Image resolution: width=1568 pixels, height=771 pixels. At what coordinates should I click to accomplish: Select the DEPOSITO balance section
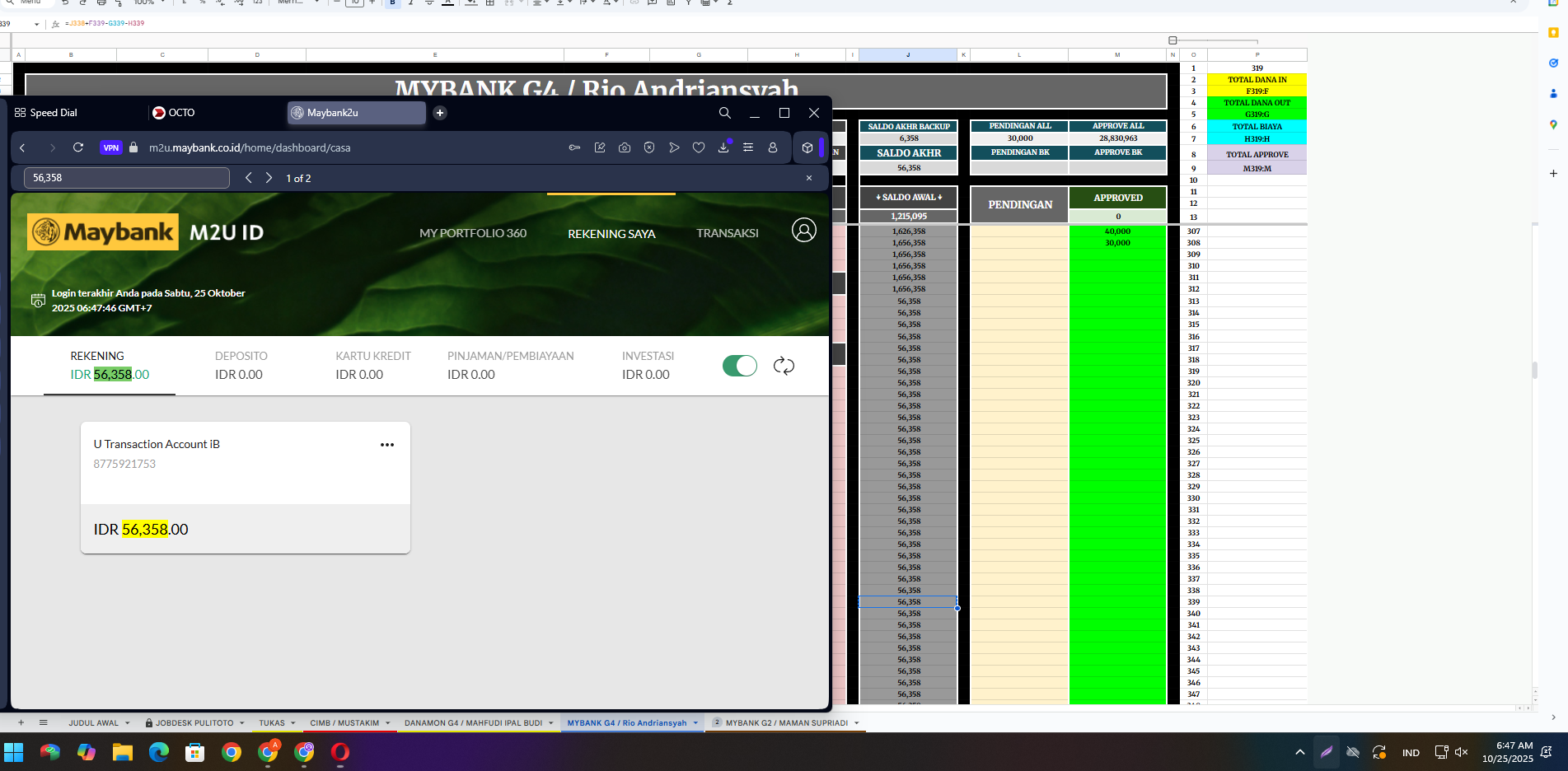coord(241,365)
